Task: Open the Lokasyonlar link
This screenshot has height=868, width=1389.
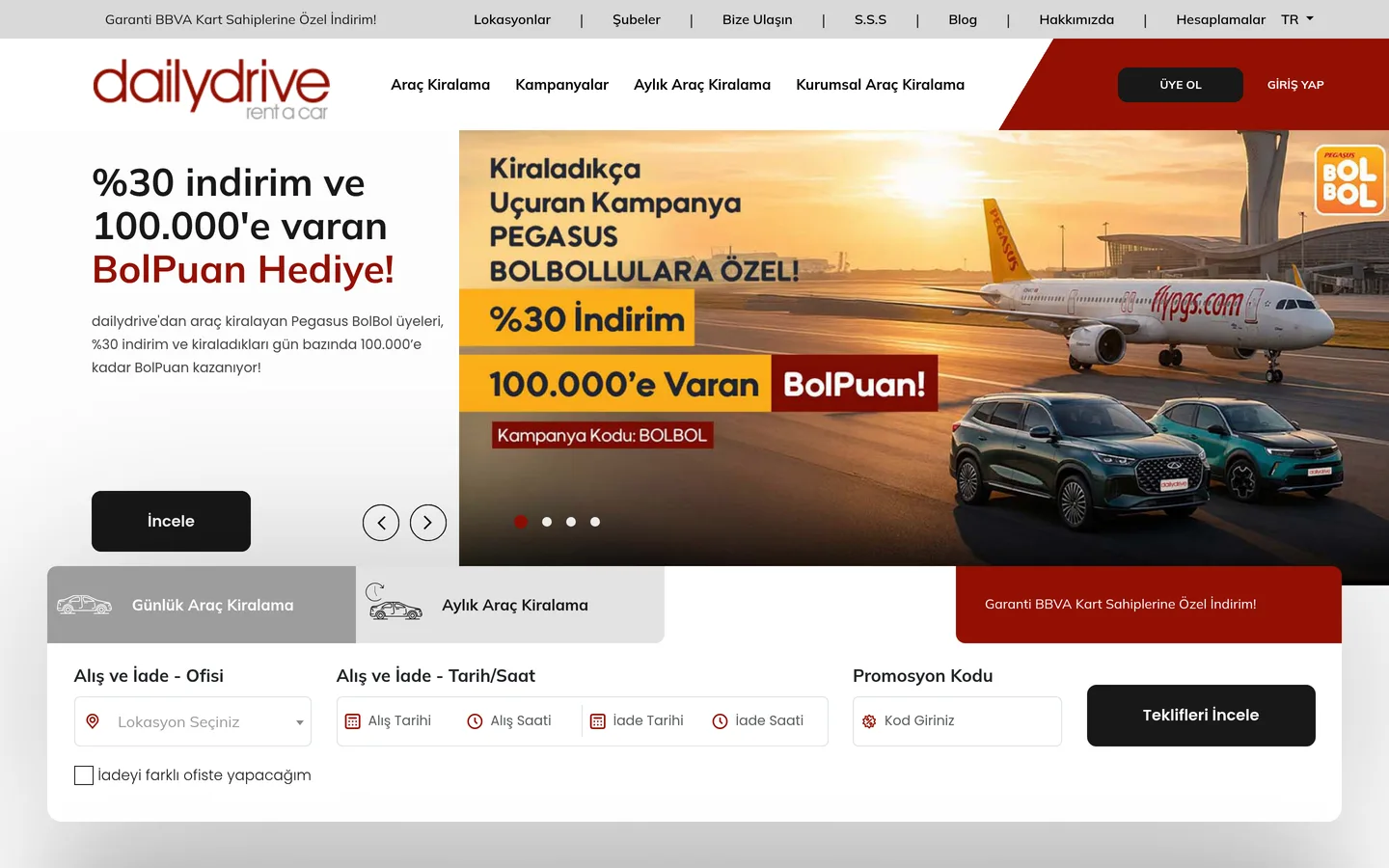Action: (x=512, y=19)
